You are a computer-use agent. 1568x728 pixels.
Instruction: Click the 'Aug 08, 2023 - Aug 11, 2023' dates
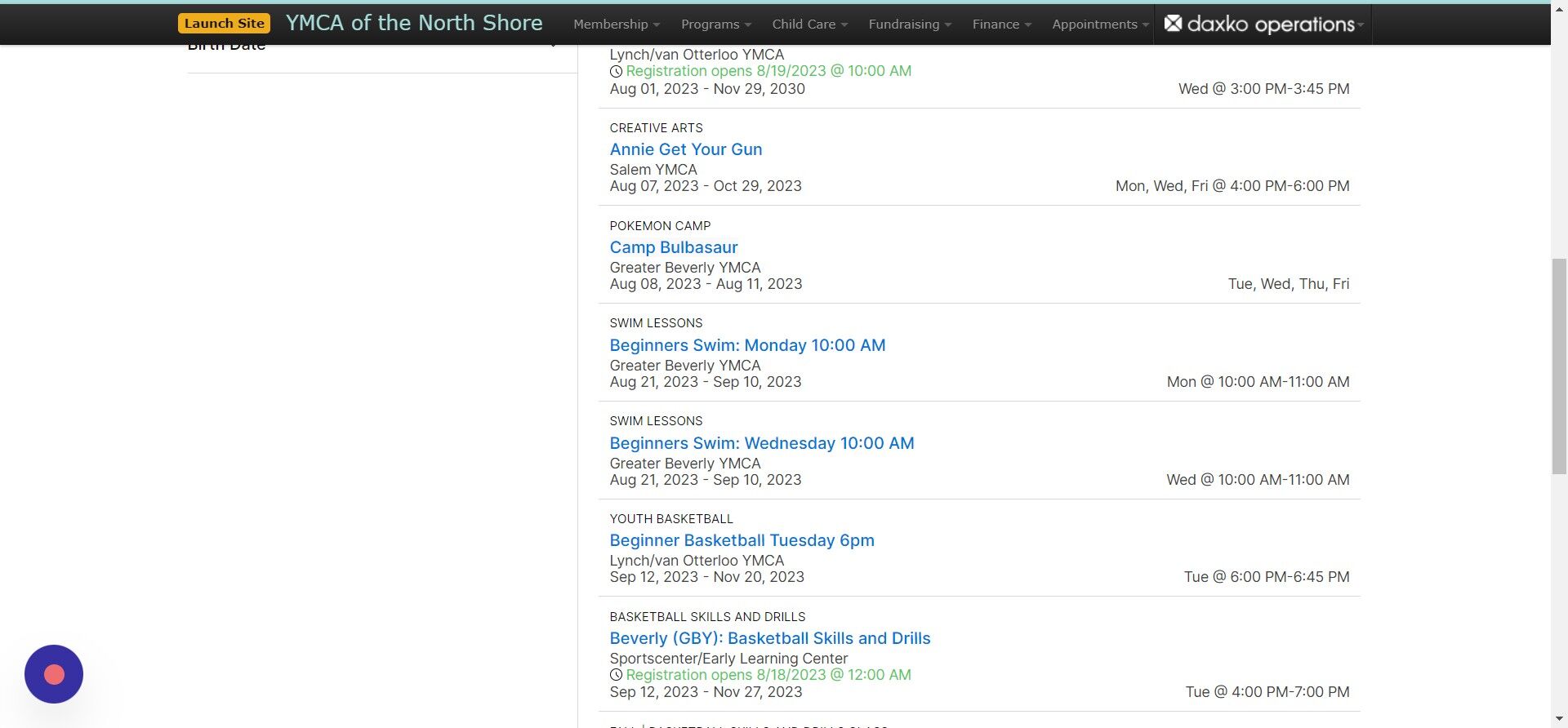tap(706, 284)
